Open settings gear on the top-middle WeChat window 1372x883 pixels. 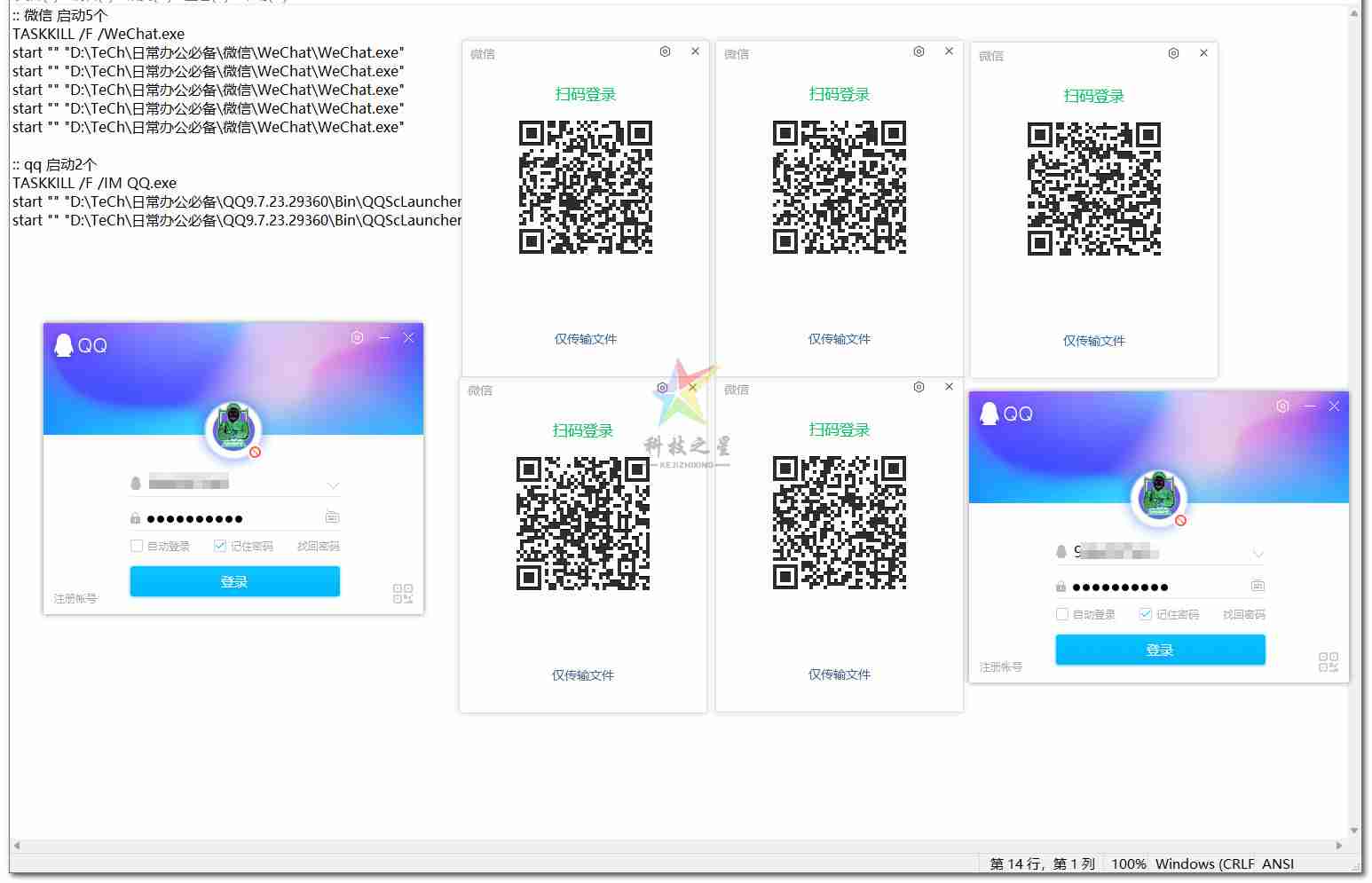(919, 51)
